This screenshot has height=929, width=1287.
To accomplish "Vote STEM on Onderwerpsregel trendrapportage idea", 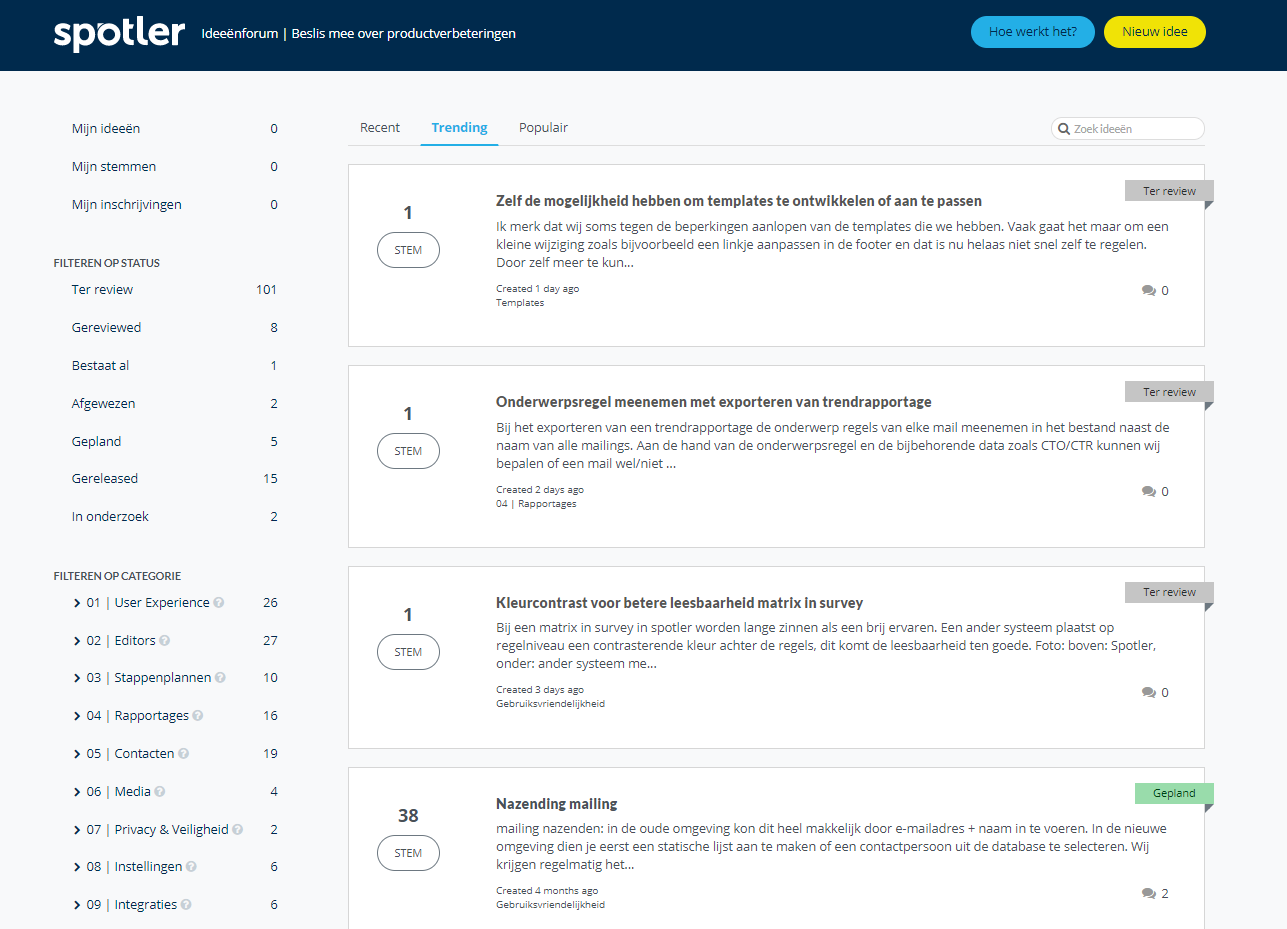I will pos(408,451).
